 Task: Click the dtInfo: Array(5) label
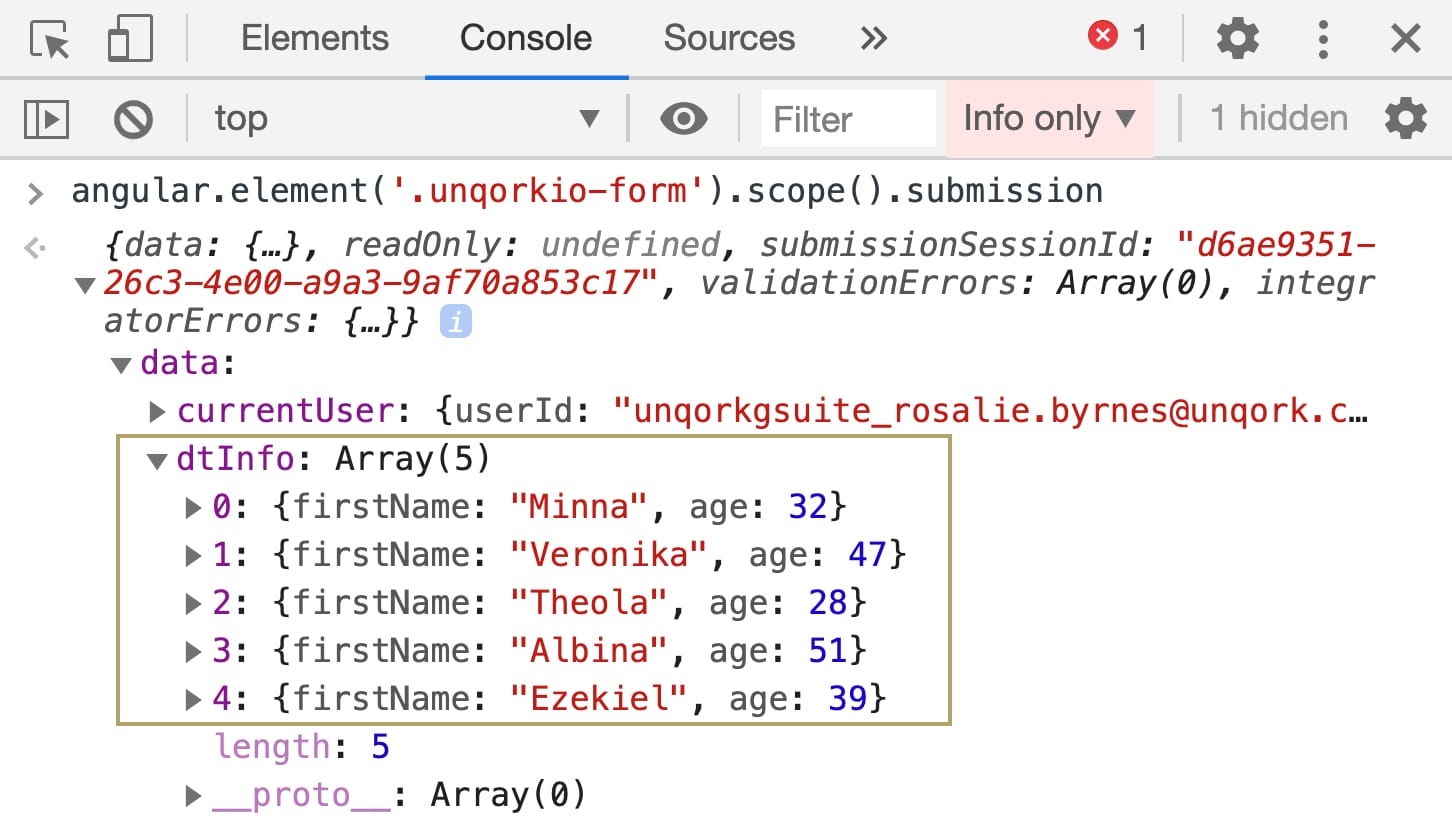[333, 460]
